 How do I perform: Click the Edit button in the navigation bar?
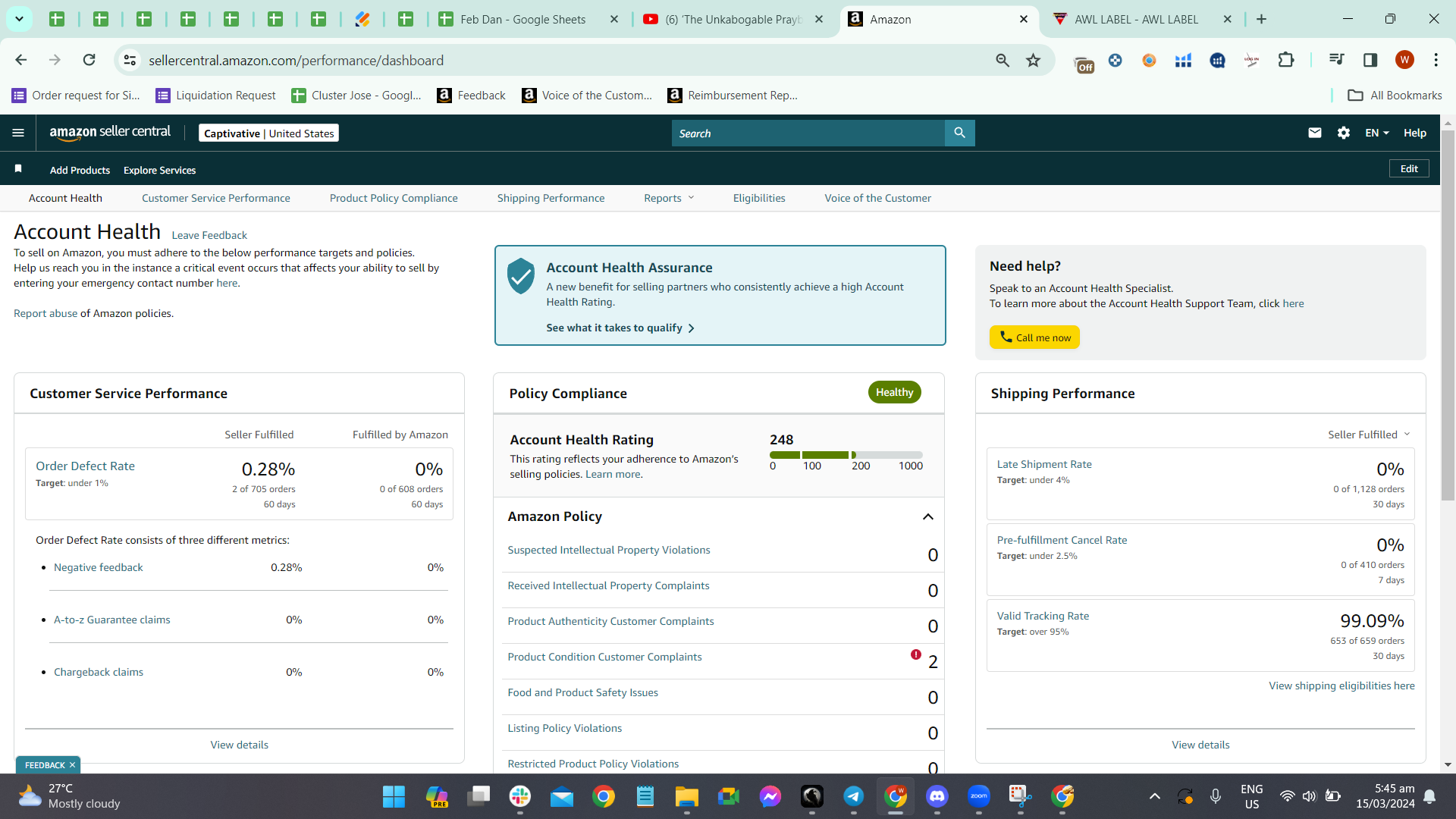pyautogui.click(x=1409, y=168)
